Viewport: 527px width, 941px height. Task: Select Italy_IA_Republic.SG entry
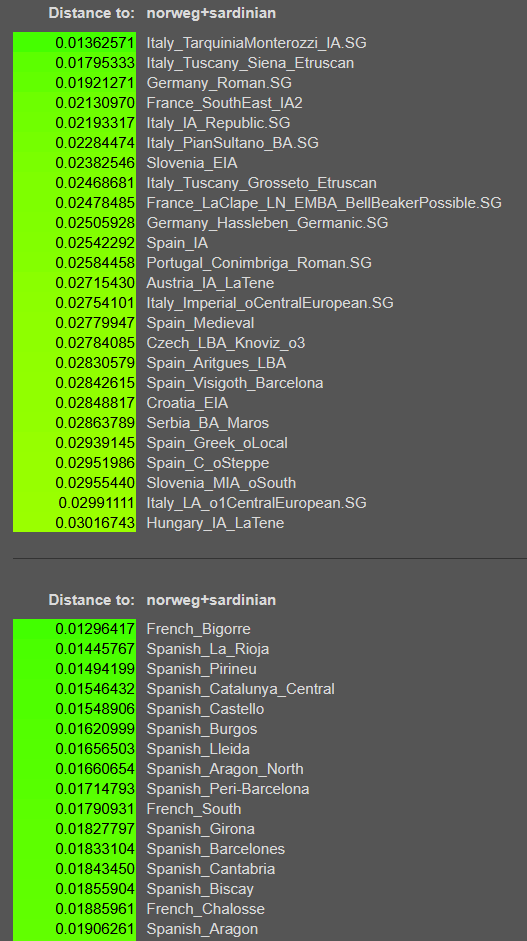click(x=218, y=122)
